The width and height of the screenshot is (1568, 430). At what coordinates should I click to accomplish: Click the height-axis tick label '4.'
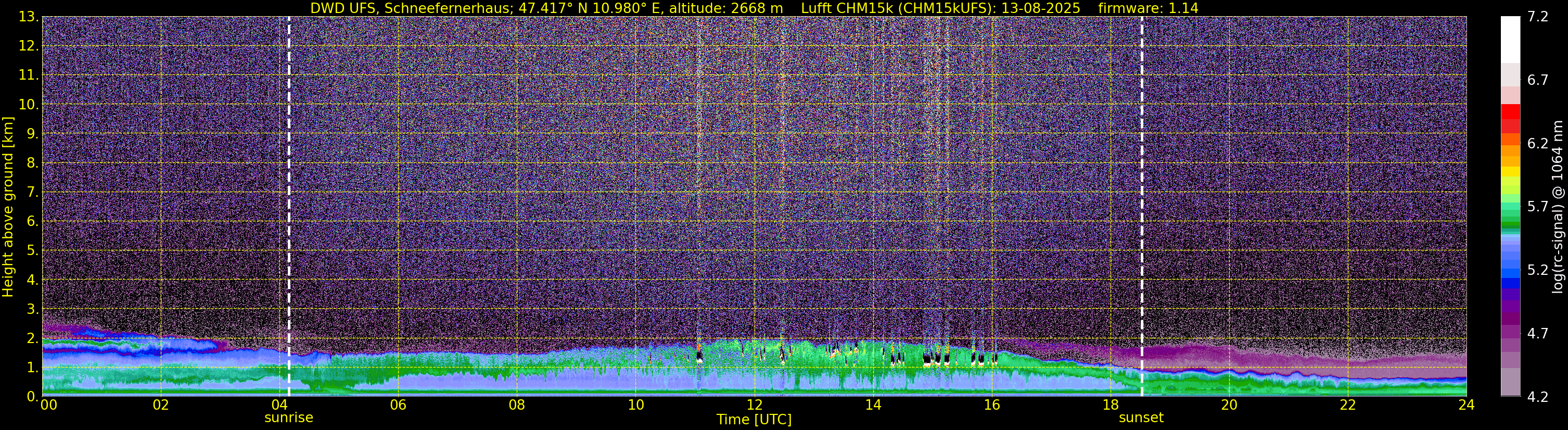click(x=33, y=280)
